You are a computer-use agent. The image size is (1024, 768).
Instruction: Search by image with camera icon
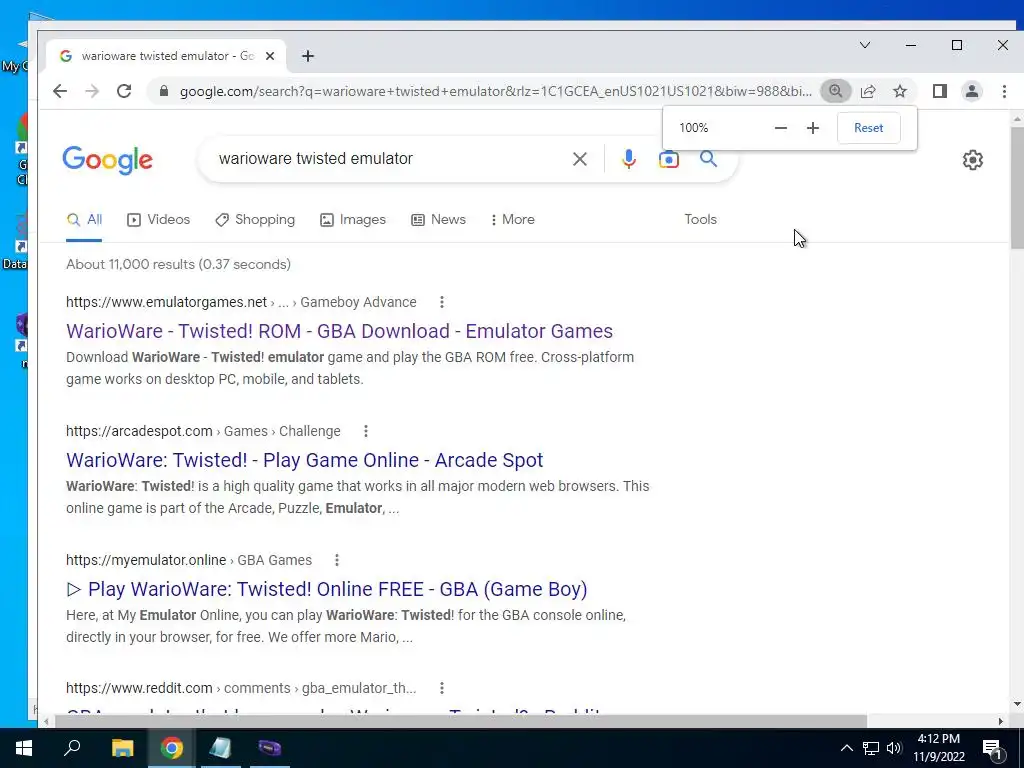tap(669, 159)
